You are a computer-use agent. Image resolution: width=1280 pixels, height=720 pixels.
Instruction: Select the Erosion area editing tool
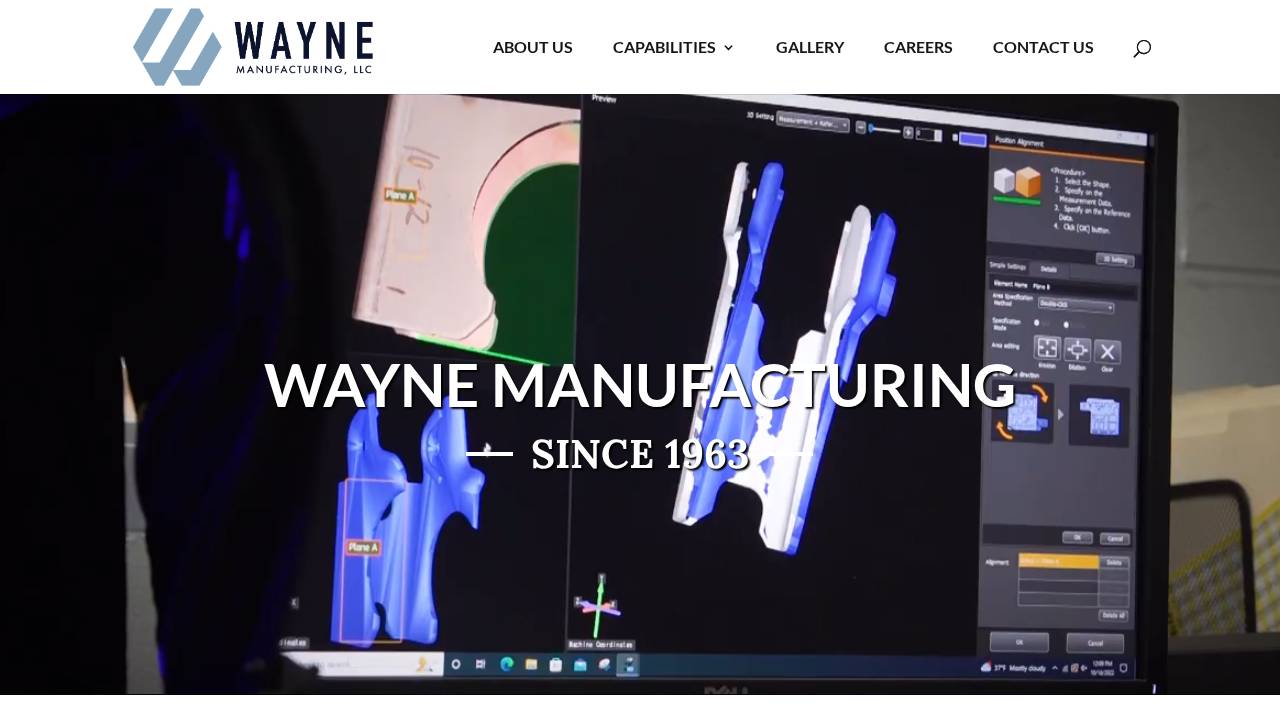click(1047, 349)
